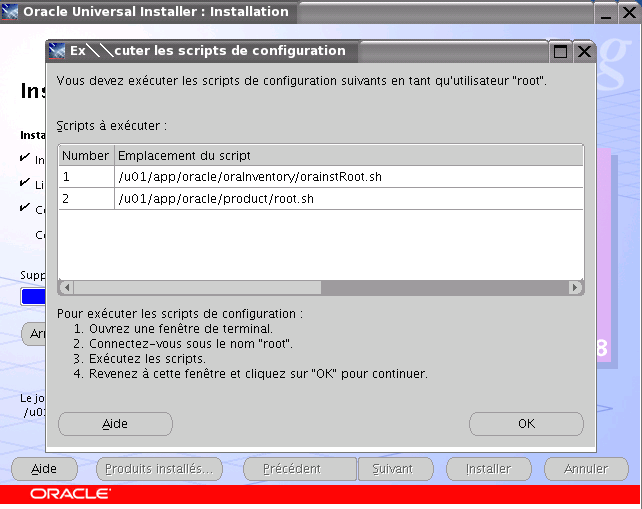Click the horizontal scrollbar thumb of scripts table
The width and height of the screenshot is (642, 509).
pyautogui.click(x=197, y=287)
